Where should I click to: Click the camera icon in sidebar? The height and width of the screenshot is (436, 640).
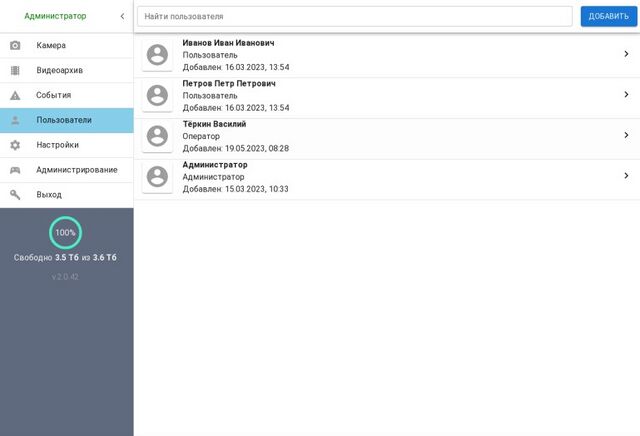[x=15, y=45]
